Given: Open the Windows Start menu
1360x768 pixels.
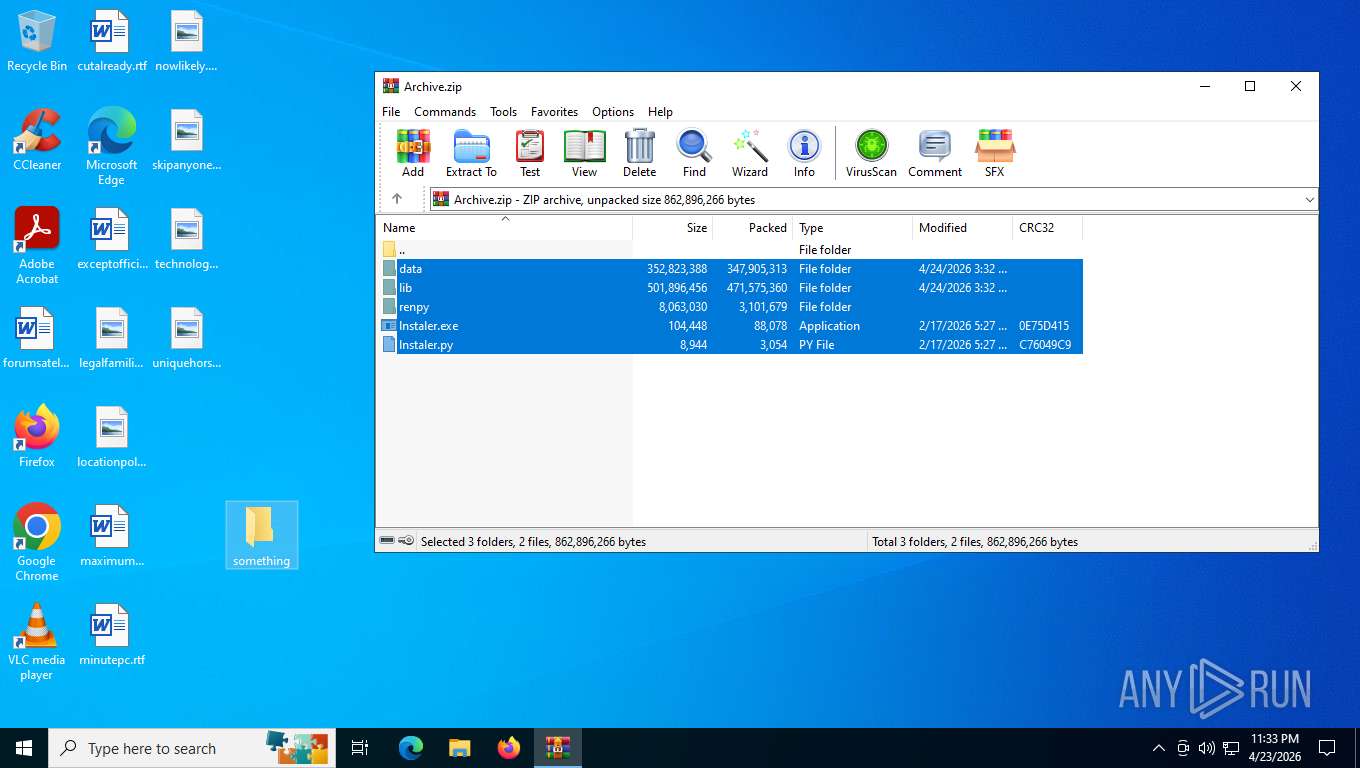Looking at the screenshot, I should pos(24,748).
